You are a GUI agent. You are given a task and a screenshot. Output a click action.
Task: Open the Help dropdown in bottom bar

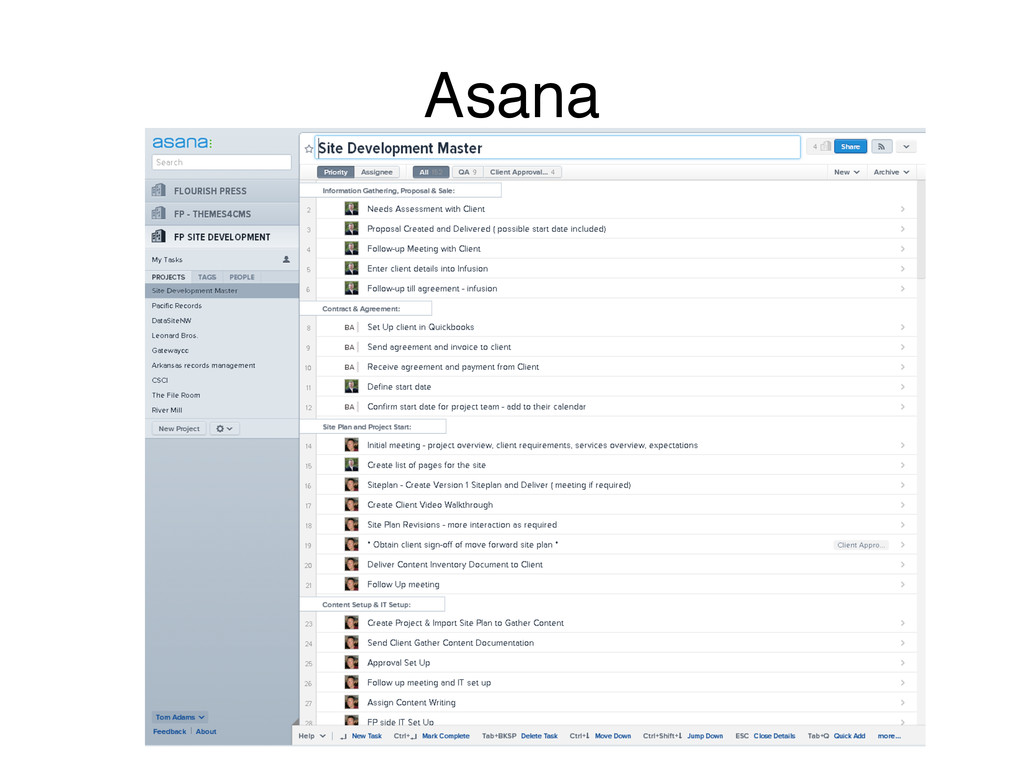[312, 736]
